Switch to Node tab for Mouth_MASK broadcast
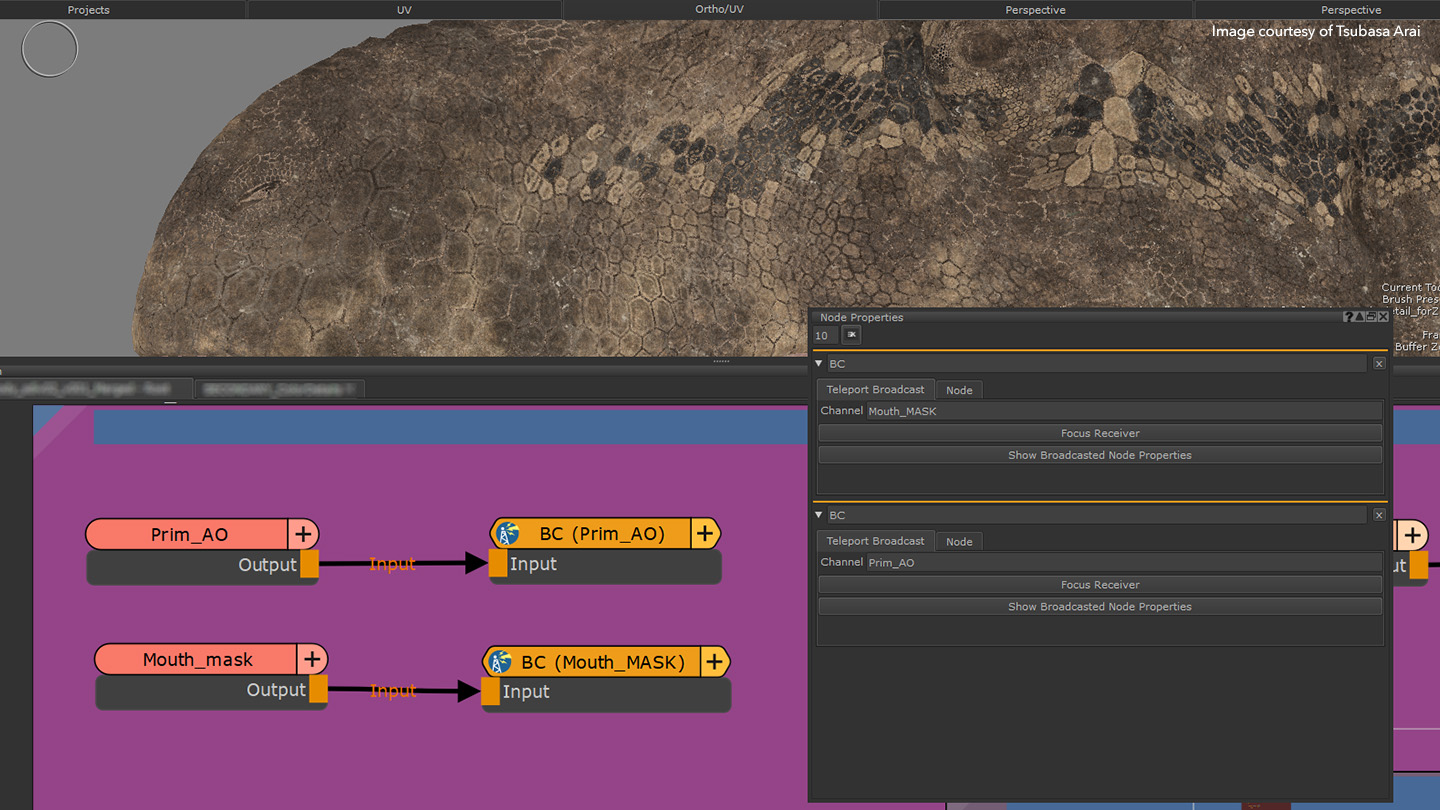This screenshot has height=810, width=1440. pos(959,390)
